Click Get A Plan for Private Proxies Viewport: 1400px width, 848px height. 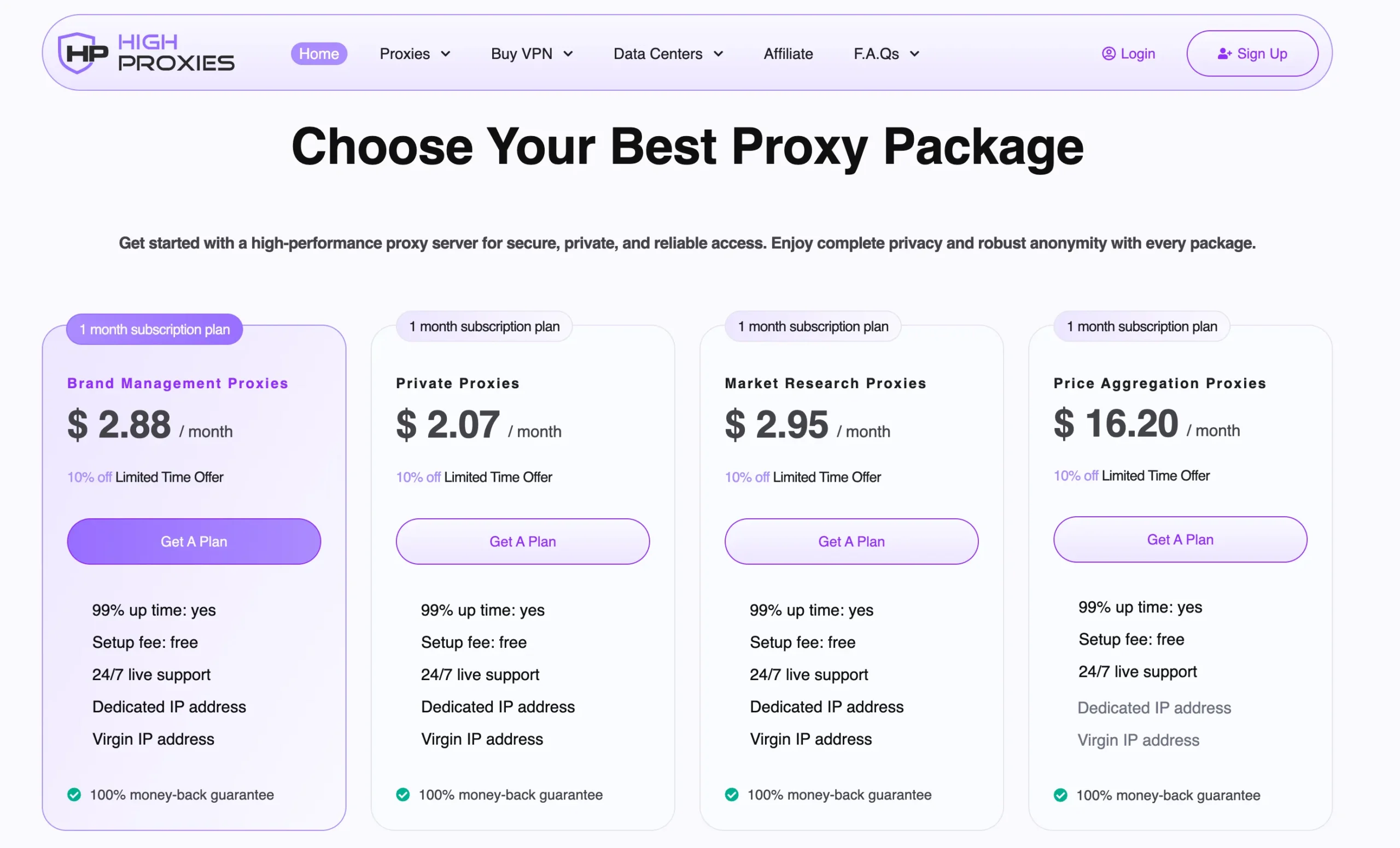[x=522, y=541]
